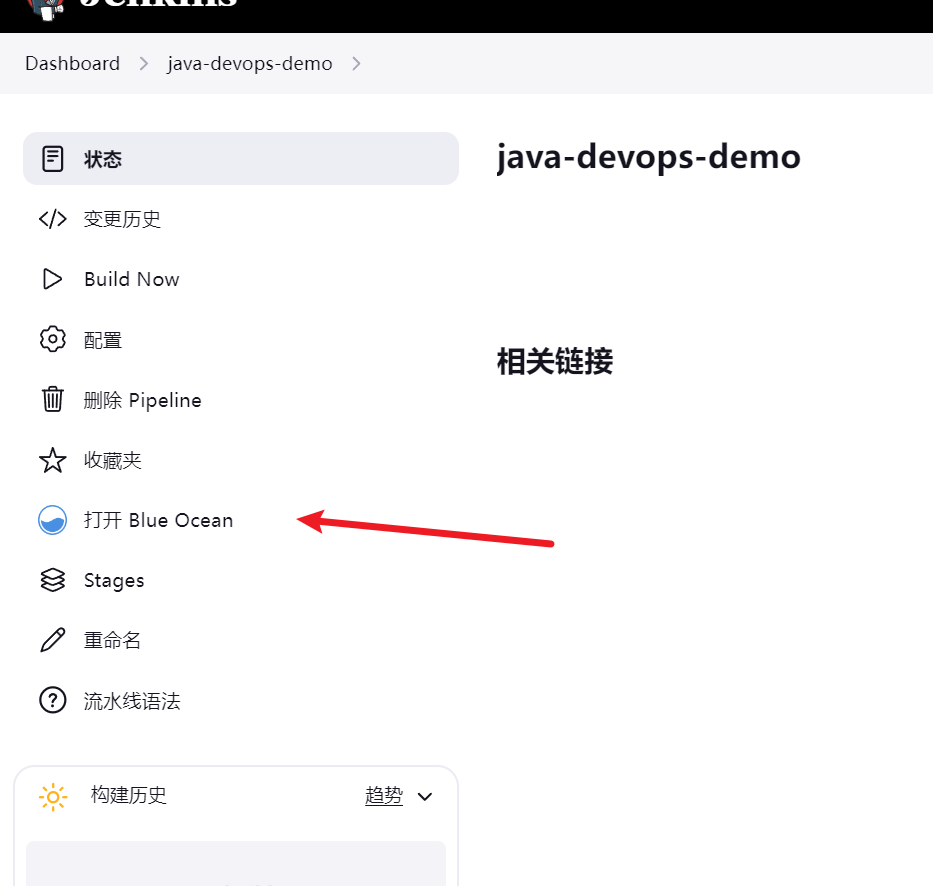933x886 pixels.
Task: Expand chevron after java-devops-demo breadcrumb
Action: (356, 63)
